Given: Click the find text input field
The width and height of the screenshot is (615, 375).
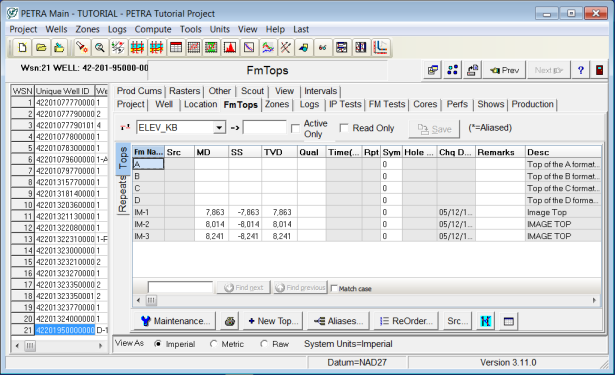Looking at the screenshot, I should (180, 288).
